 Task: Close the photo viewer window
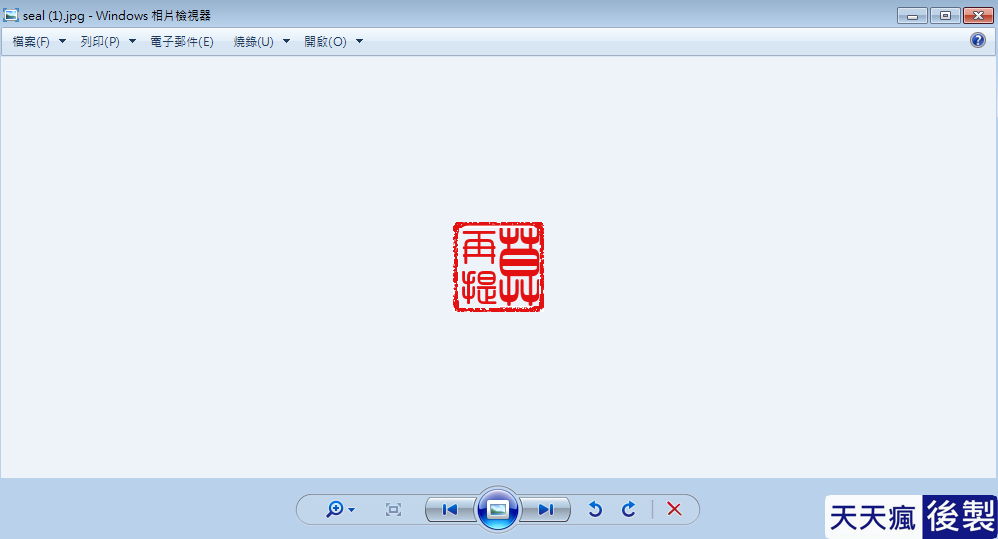click(x=978, y=15)
